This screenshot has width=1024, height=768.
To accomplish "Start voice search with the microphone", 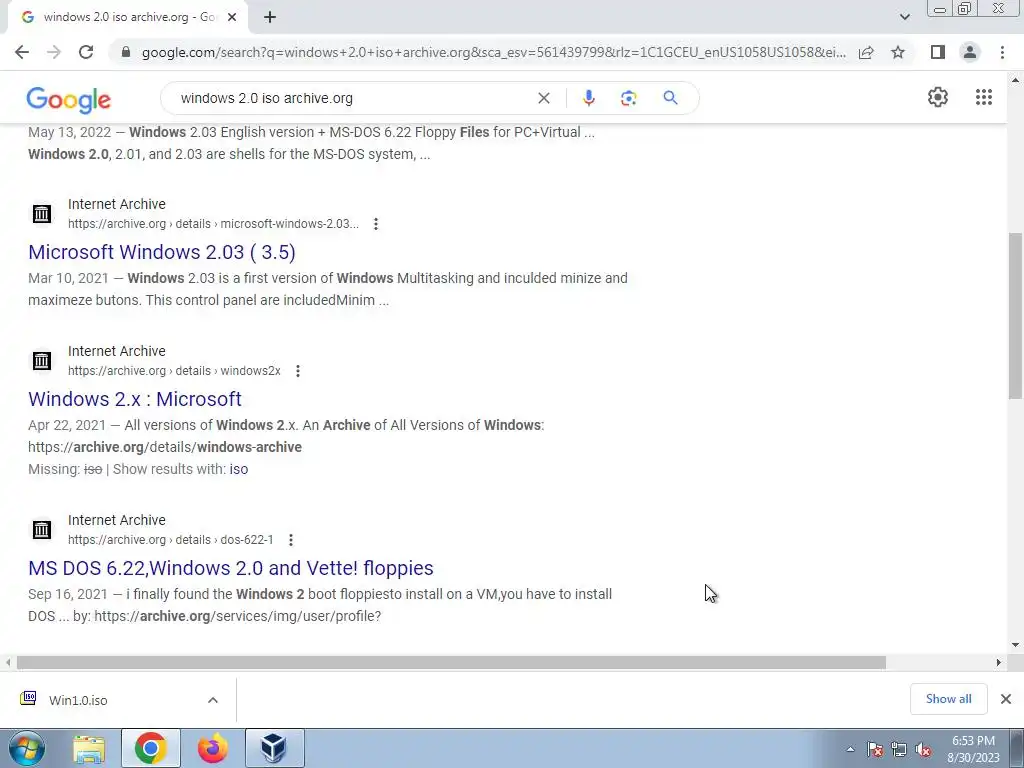I will coord(588,98).
